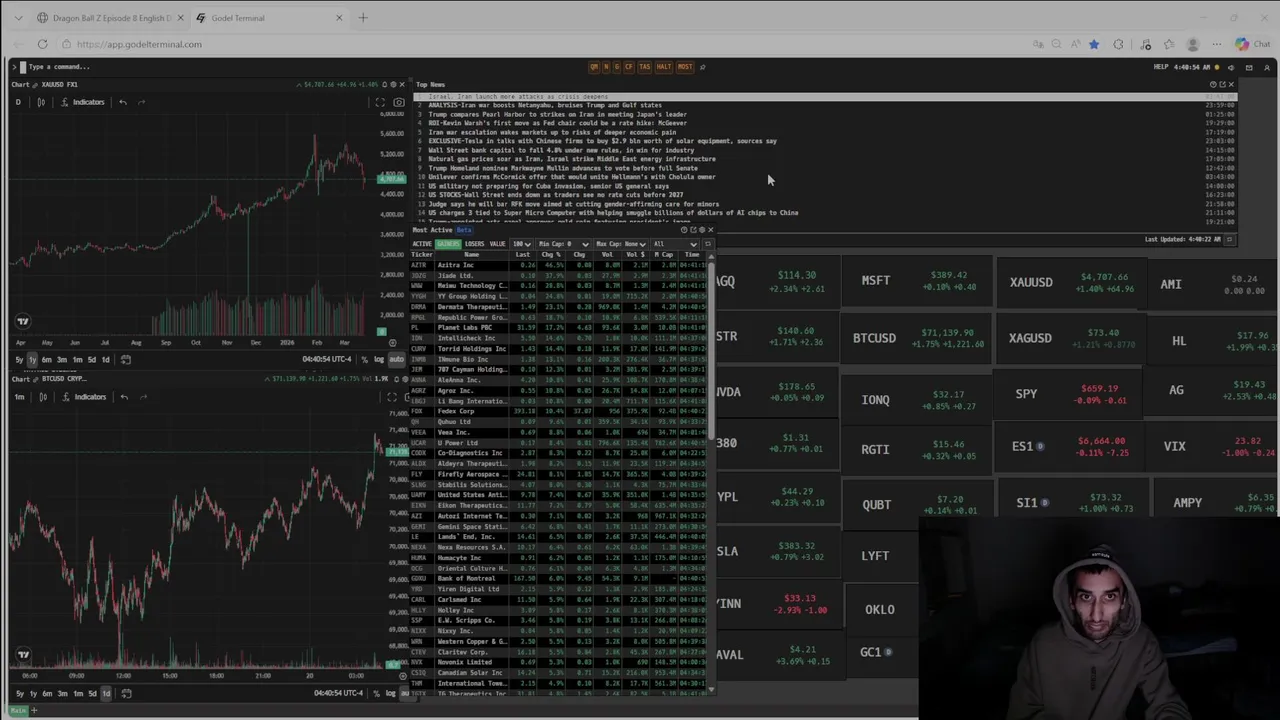Viewport: 1280px width, 720px height.
Task: Click the QM shortcut button
Action: (594, 67)
